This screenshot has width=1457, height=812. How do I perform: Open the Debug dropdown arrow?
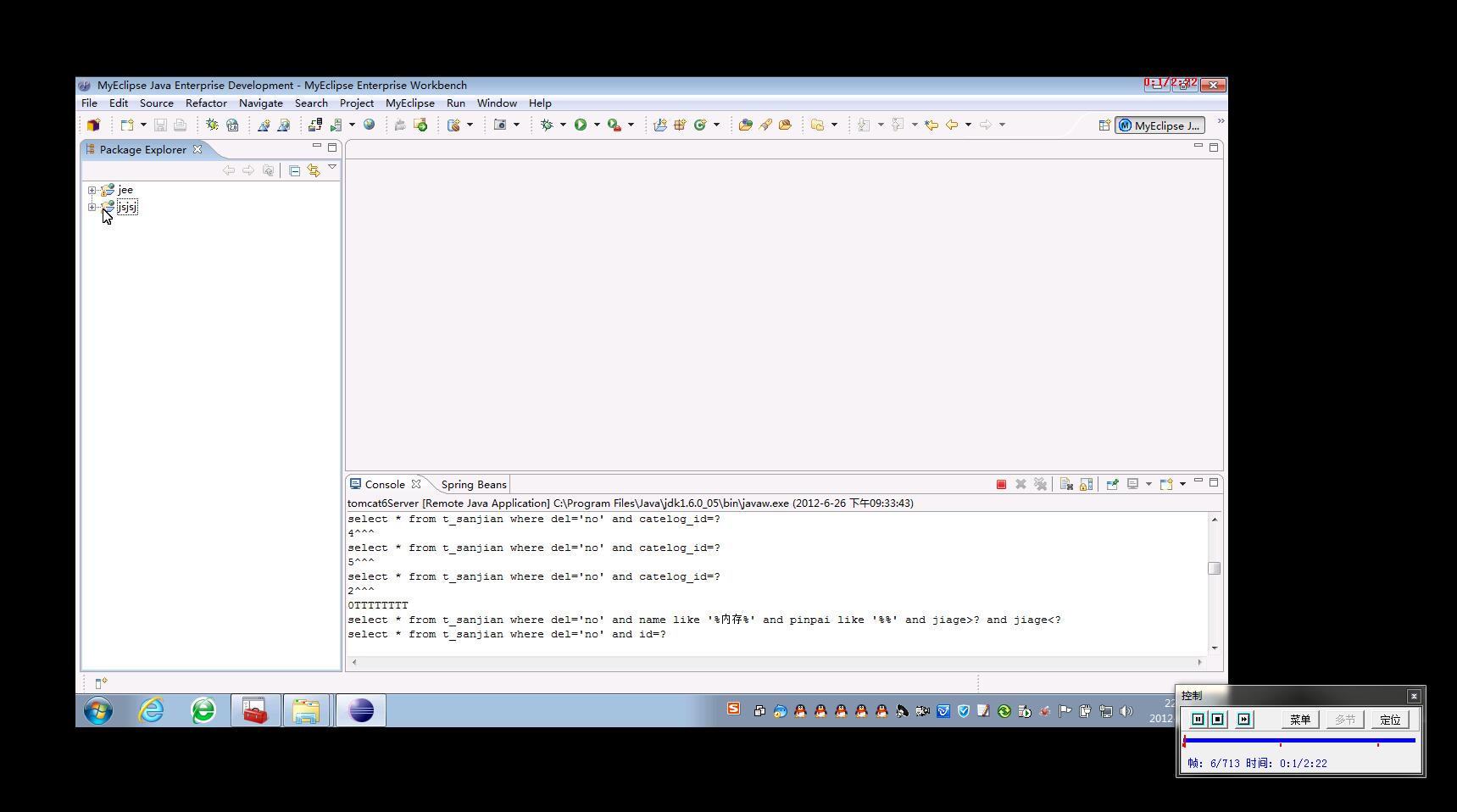(563, 125)
